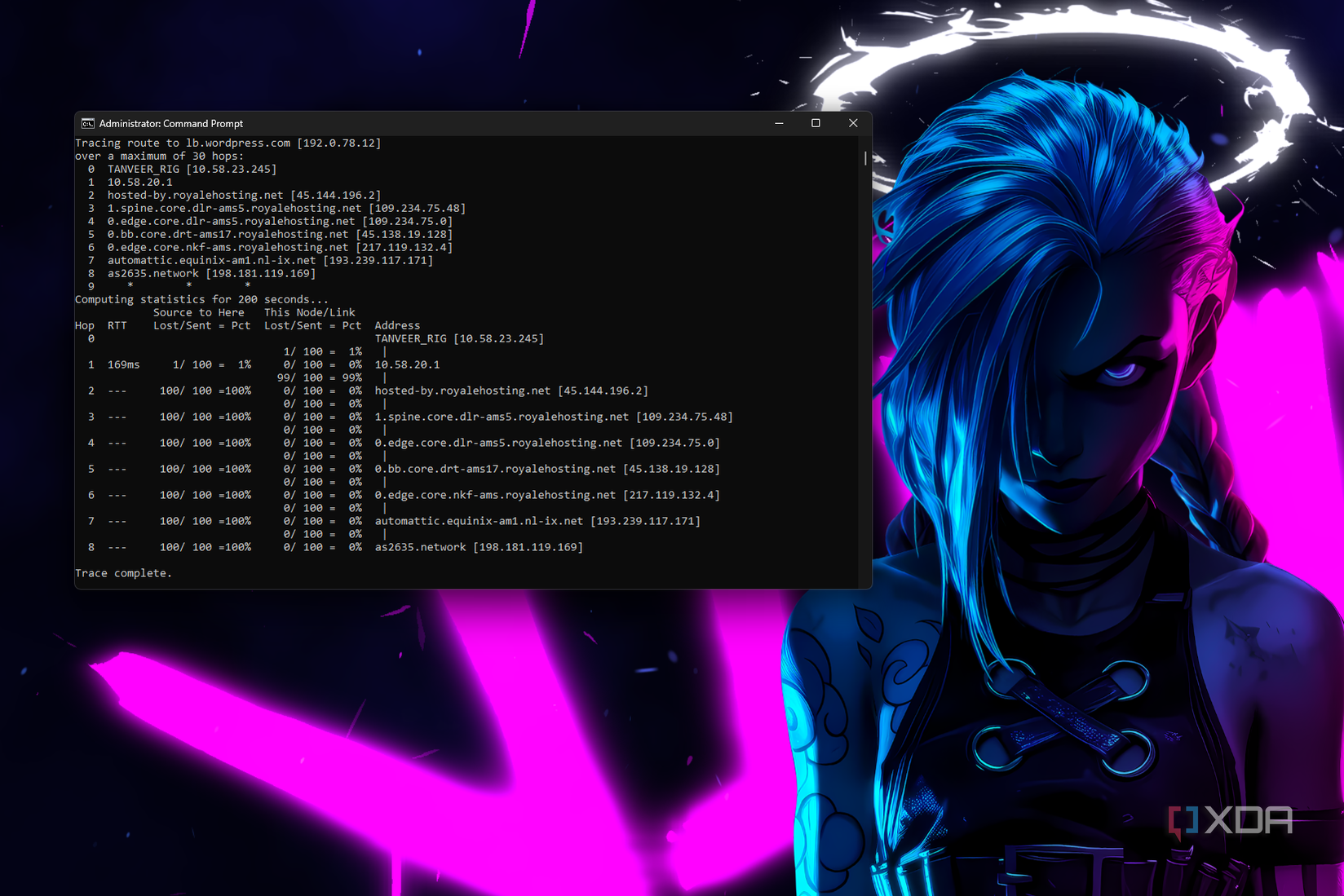The height and width of the screenshot is (896, 1344).
Task: Minimize the Command Prompt window
Action: 779,123
